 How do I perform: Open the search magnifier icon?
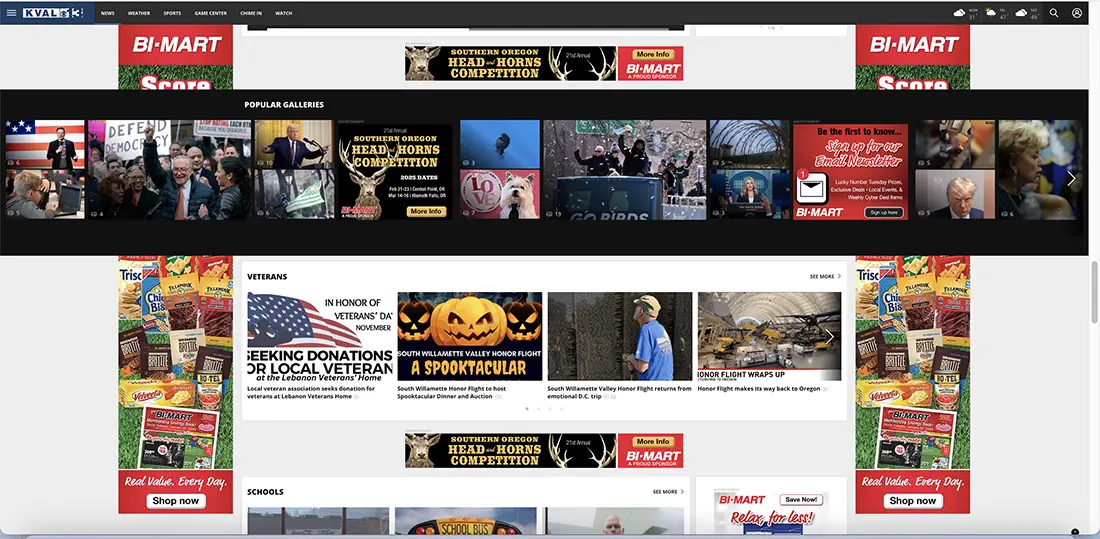point(1054,13)
